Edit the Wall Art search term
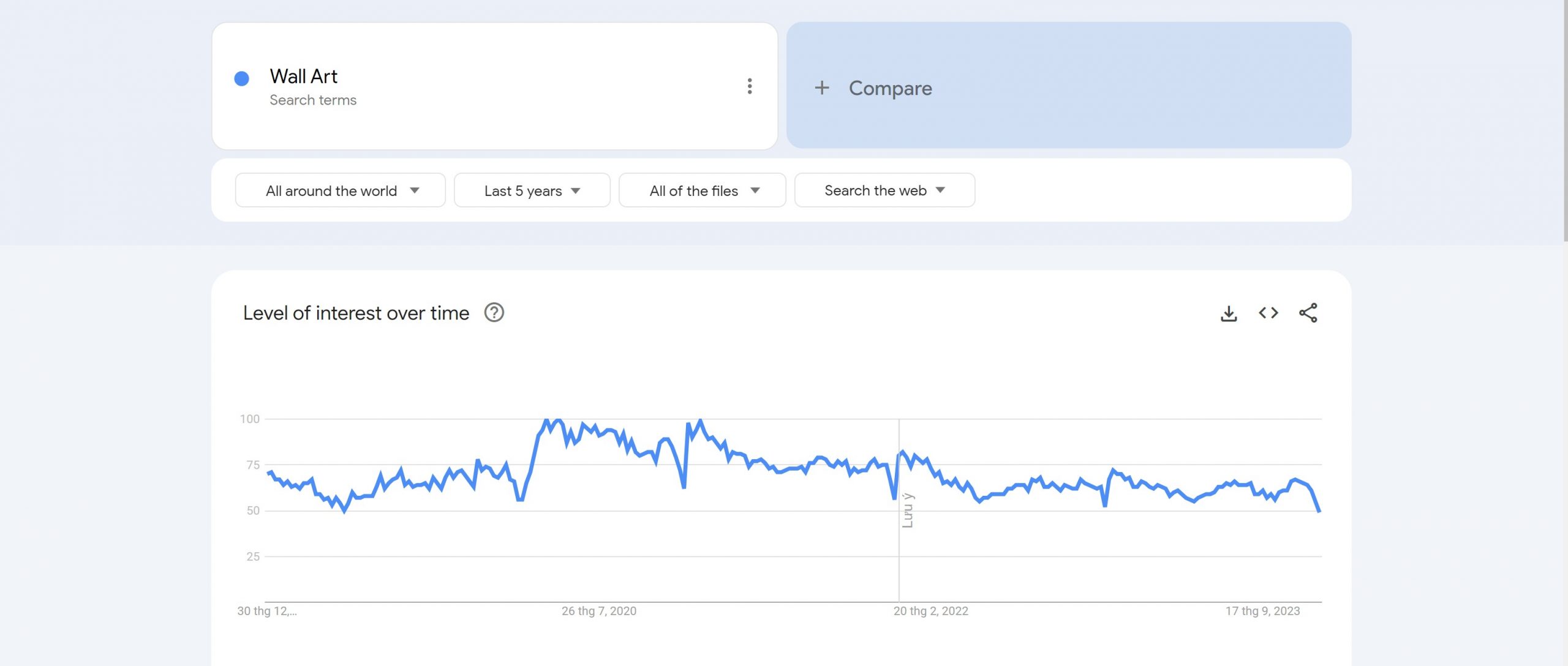Viewport: 1568px width, 666px height. [304, 77]
